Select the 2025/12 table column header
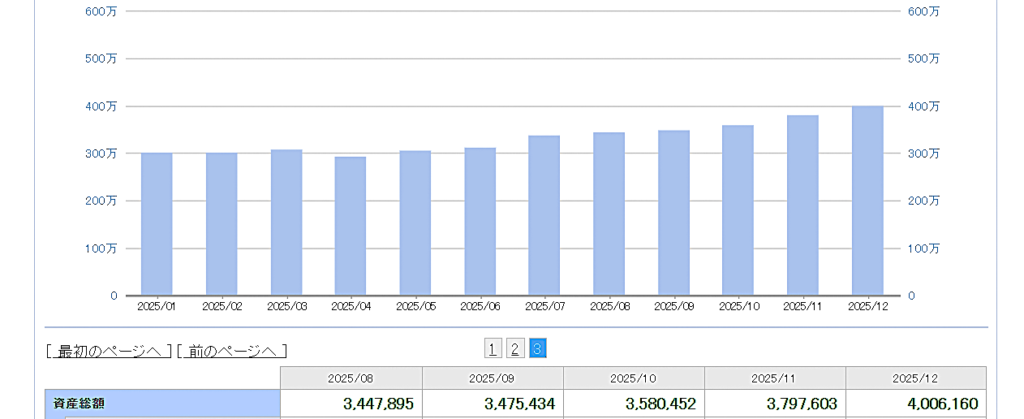The width and height of the screenshot is (1024, 419). [x=916, y=379]
